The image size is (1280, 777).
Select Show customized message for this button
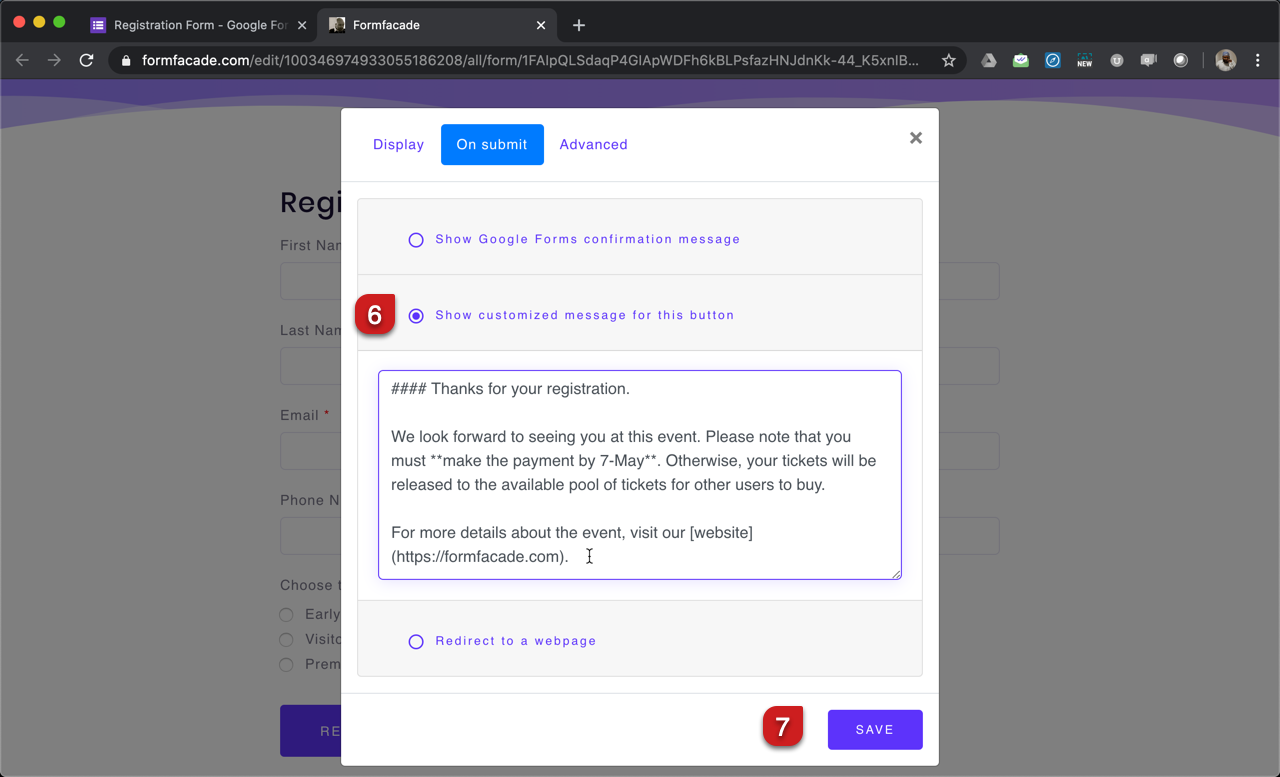[x=416, y=316]
